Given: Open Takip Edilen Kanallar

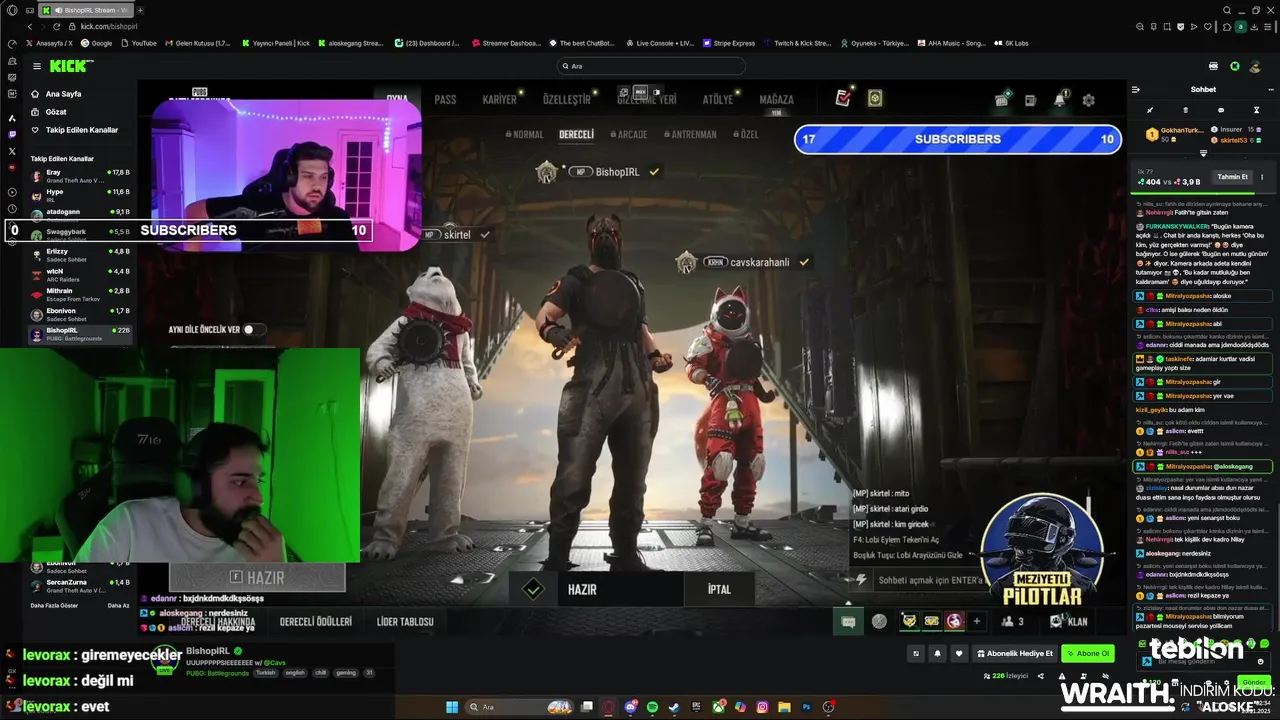Looking at the screenshot, I should click(x=81, y=130).
